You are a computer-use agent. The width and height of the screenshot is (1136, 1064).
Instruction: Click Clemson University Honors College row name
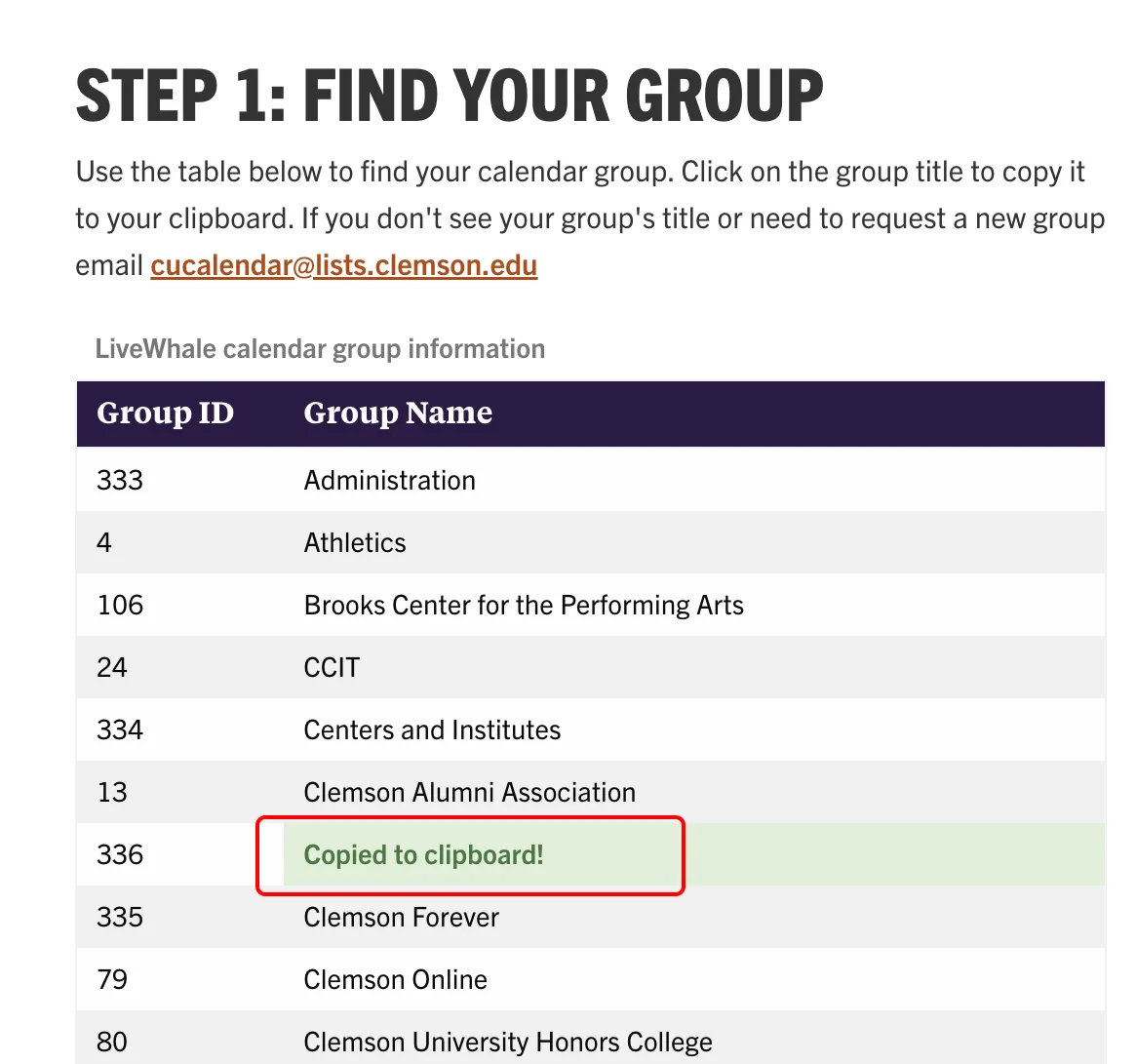tap(508, 1043)
